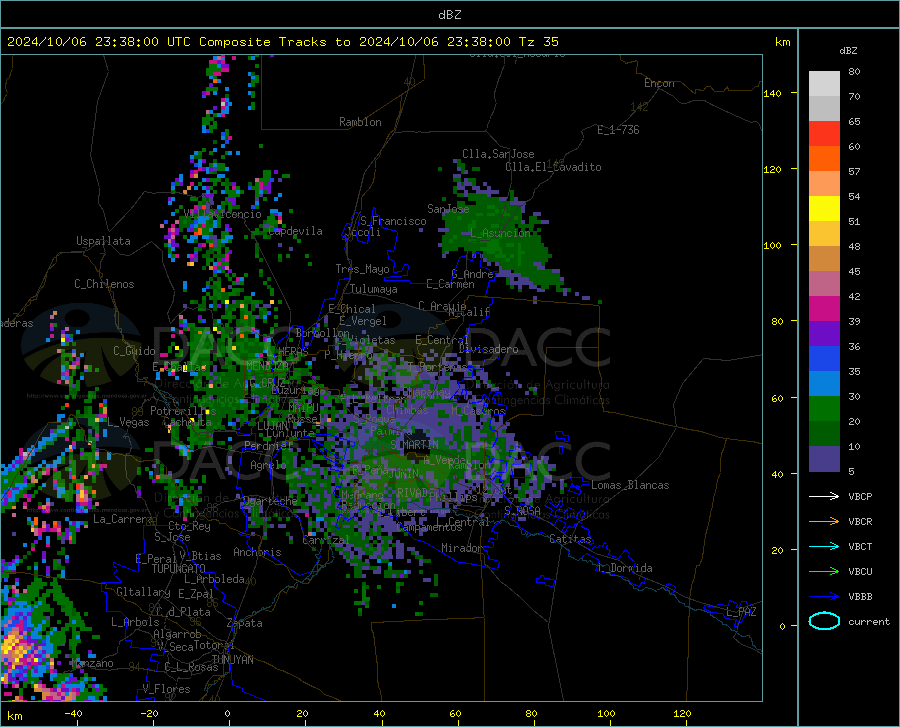Click the 'Potrerillos' map label
The height and width of the screenshot is (727, 900).
point(183,411)
